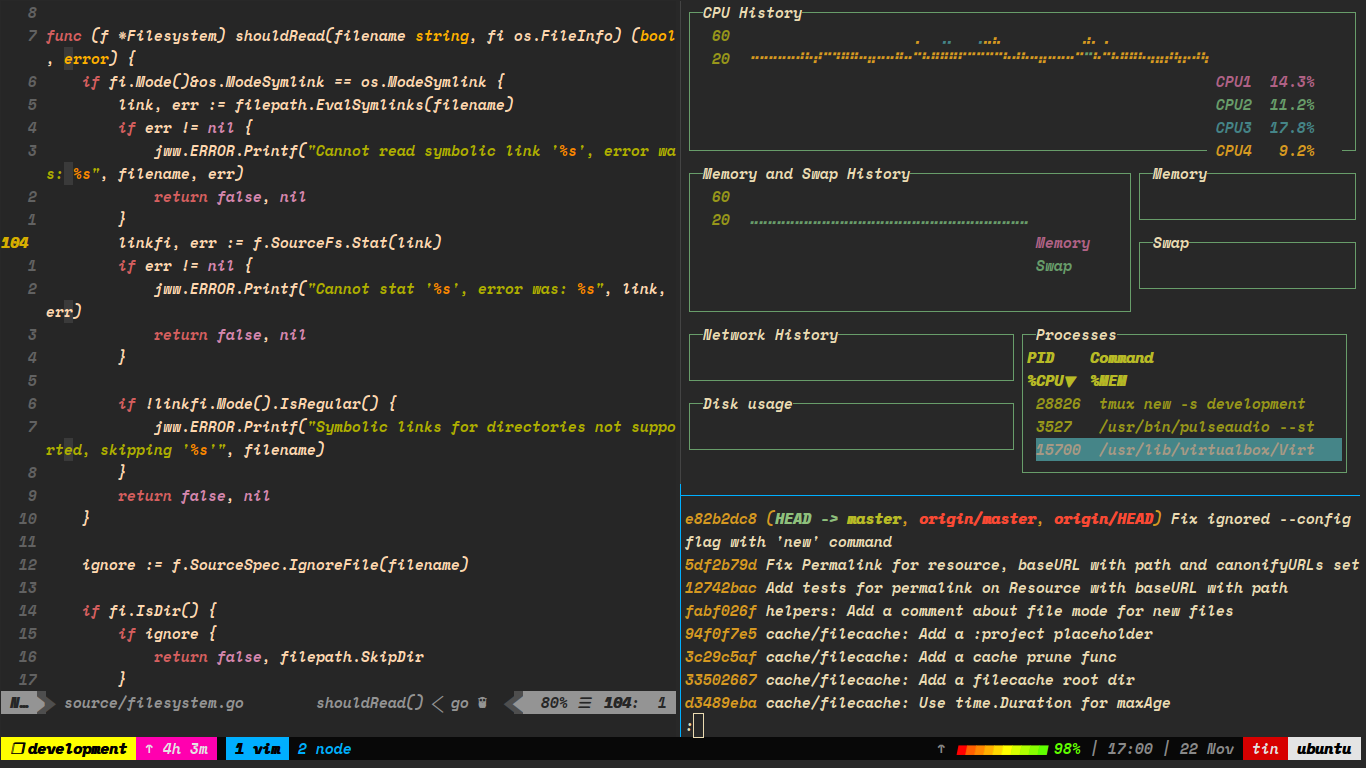Viewport: 1366px width, 768px height.
Task: Select the Network History panel
Action: [x=851, y=357]
